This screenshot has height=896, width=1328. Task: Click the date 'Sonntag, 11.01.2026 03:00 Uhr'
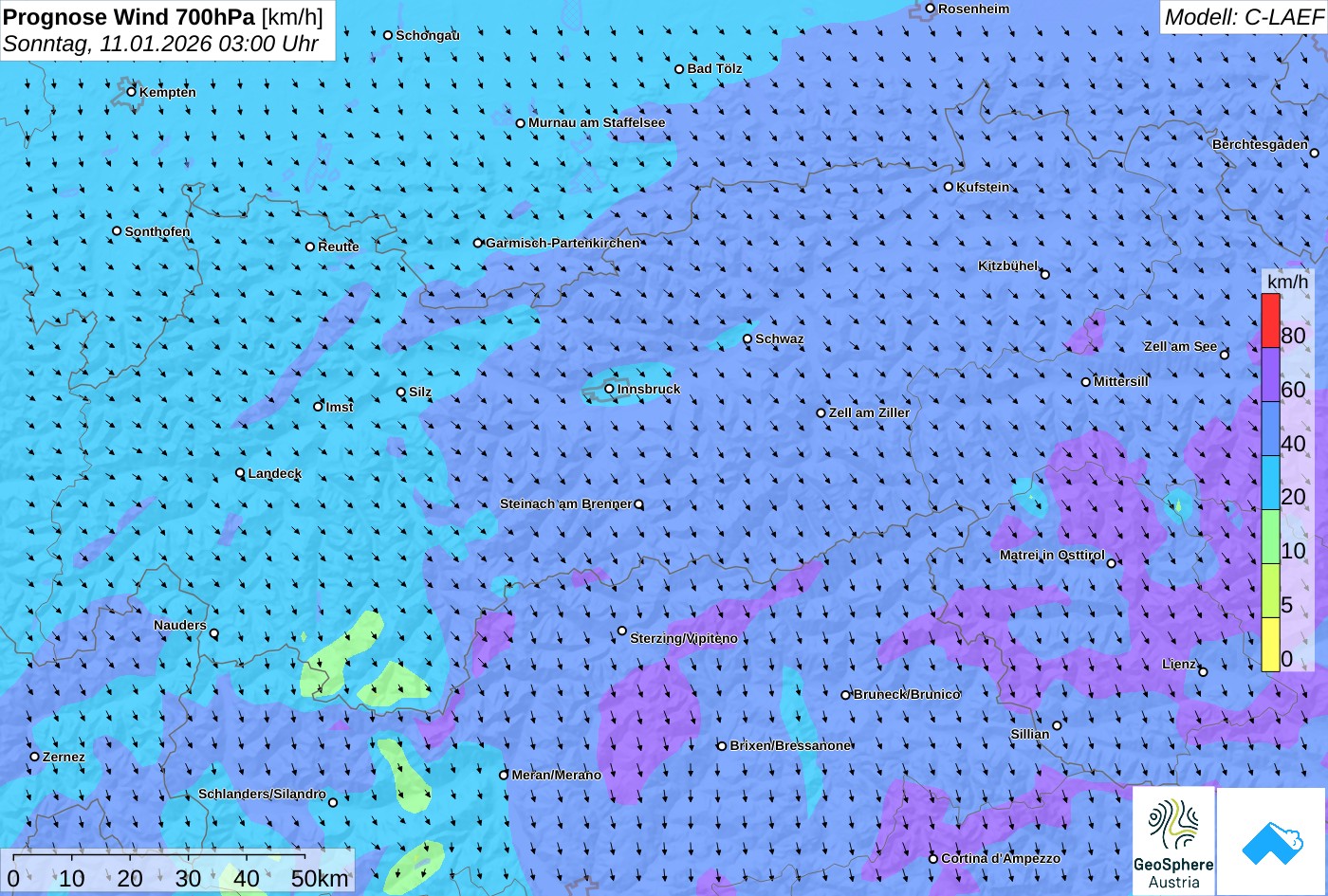[x=161, y=44]
